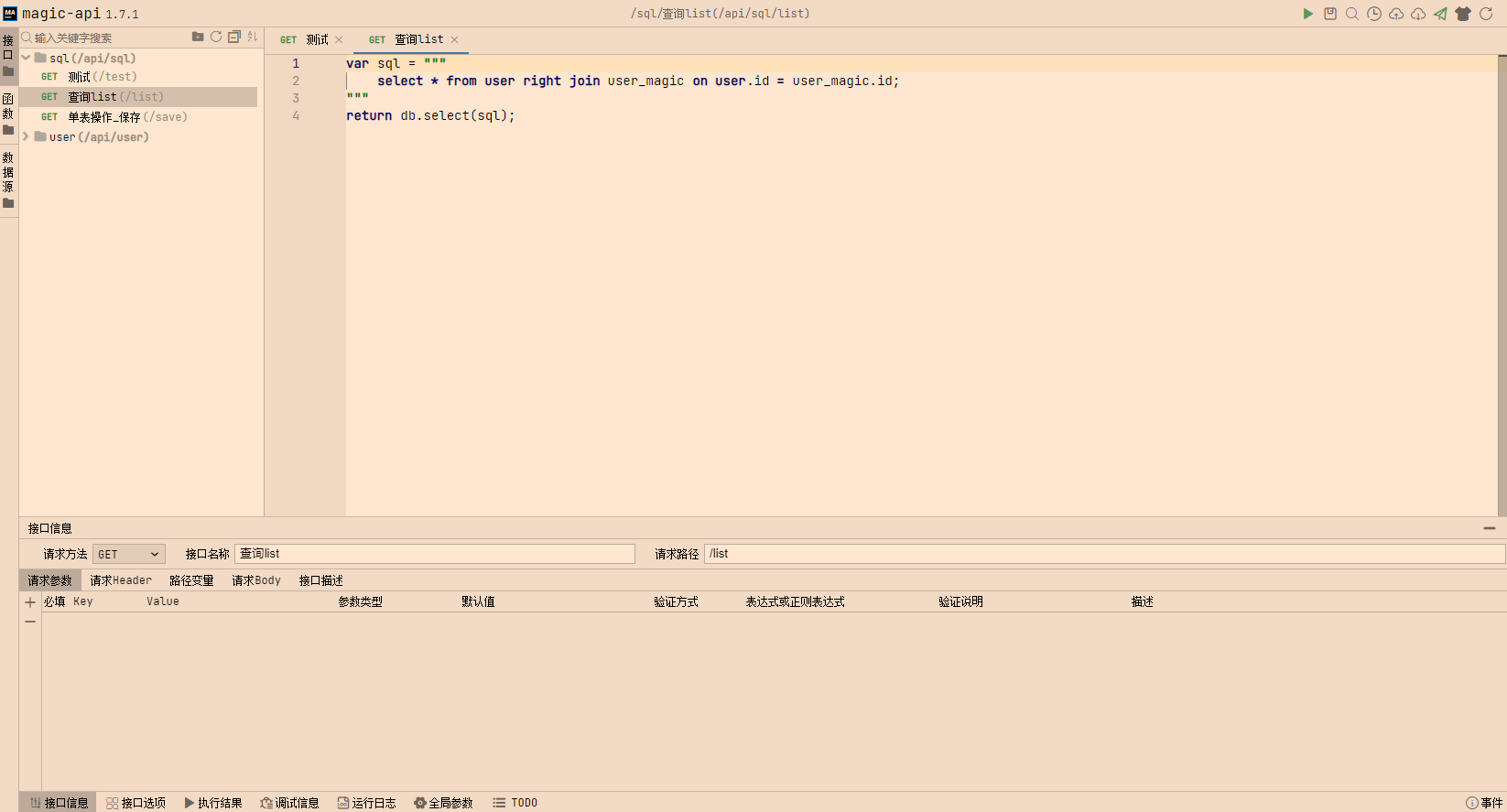Click the 默认值 column header
The height and width of the screenshot is (812, 1507).
point(478,601)
